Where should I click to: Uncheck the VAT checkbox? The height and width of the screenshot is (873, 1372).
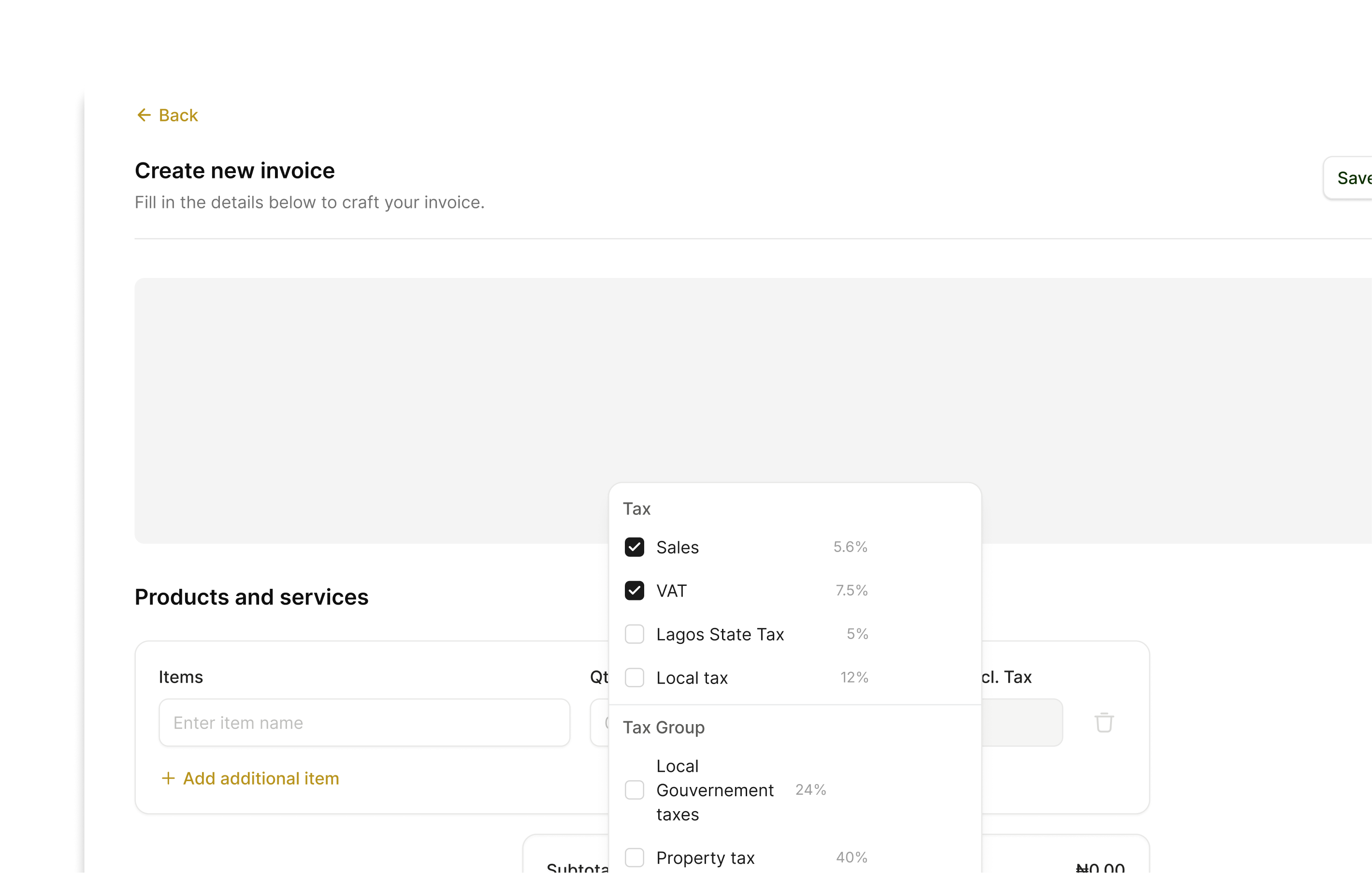(x=634, y=590)
